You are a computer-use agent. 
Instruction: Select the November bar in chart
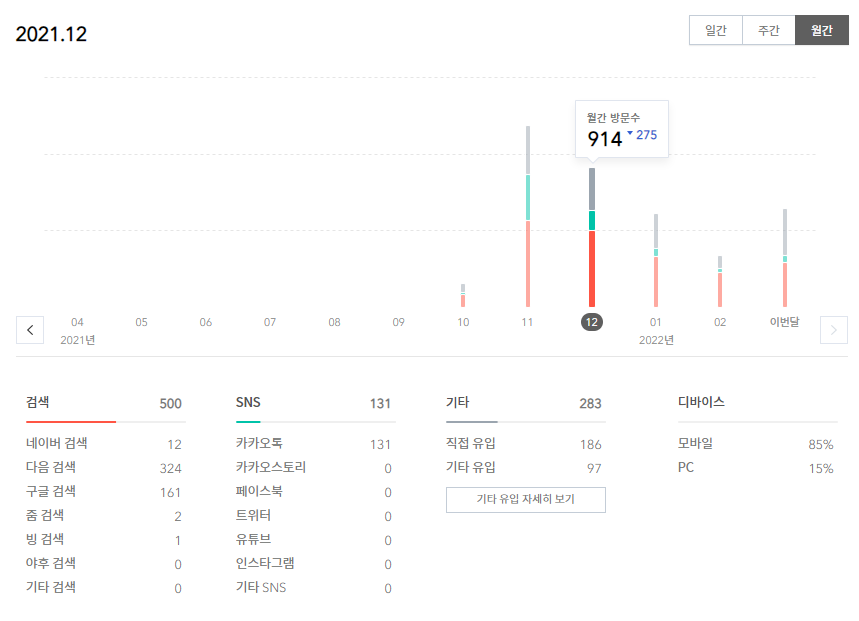(528, 216)
